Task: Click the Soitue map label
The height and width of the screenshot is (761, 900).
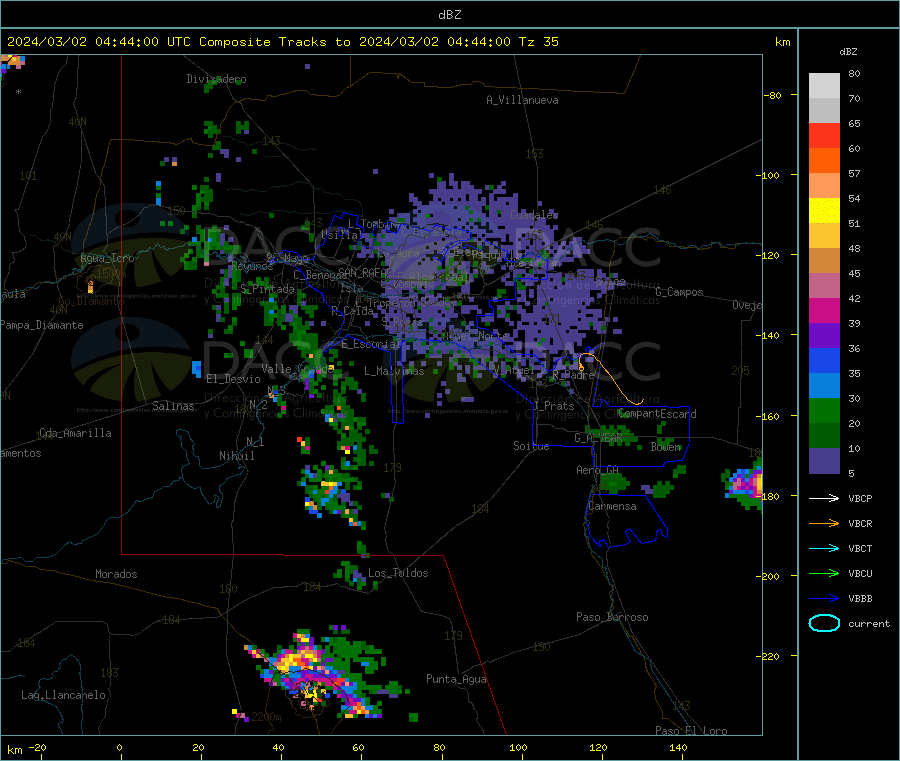Action: [531, 446]
